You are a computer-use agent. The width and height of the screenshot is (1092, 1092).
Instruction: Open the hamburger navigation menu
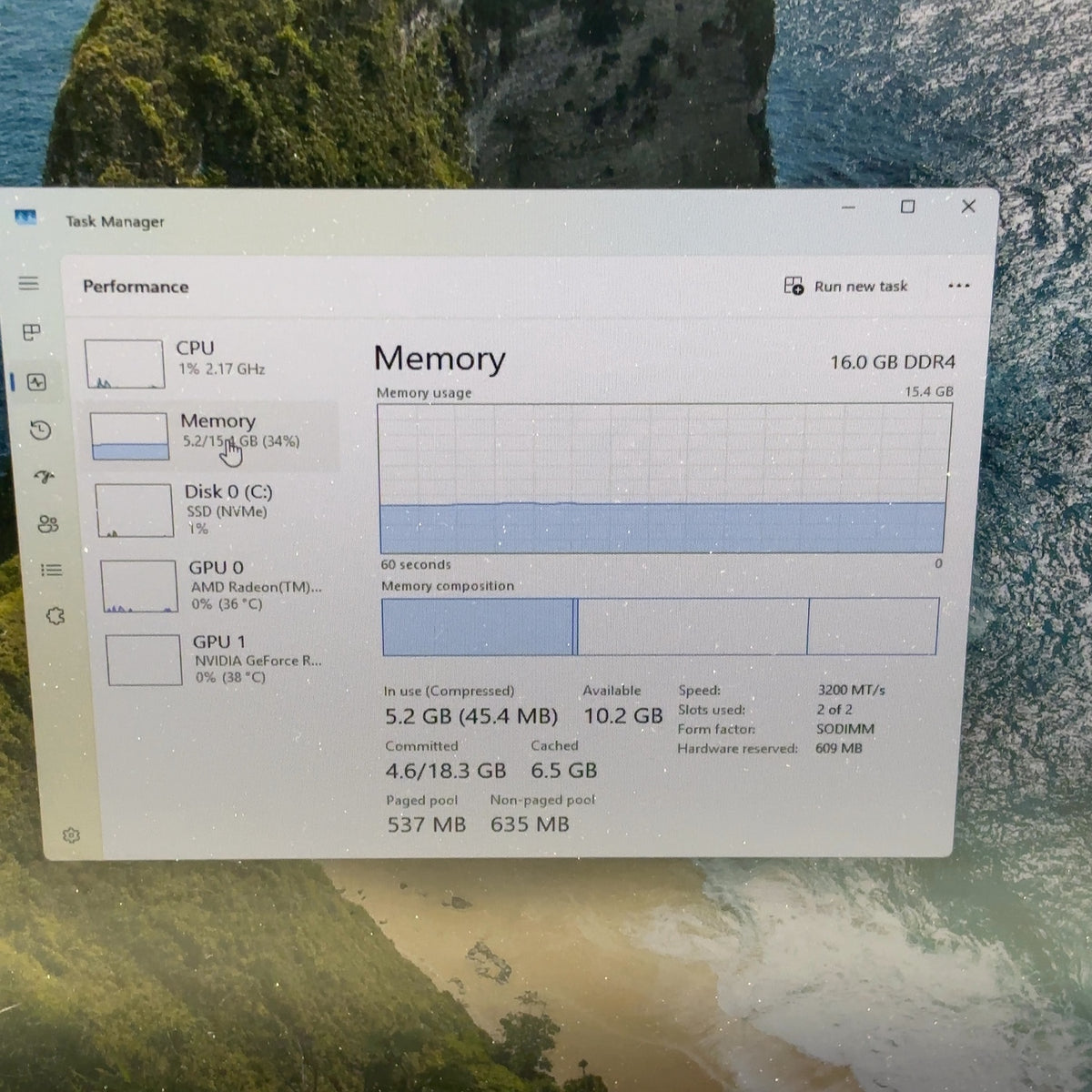click(28, 283)
